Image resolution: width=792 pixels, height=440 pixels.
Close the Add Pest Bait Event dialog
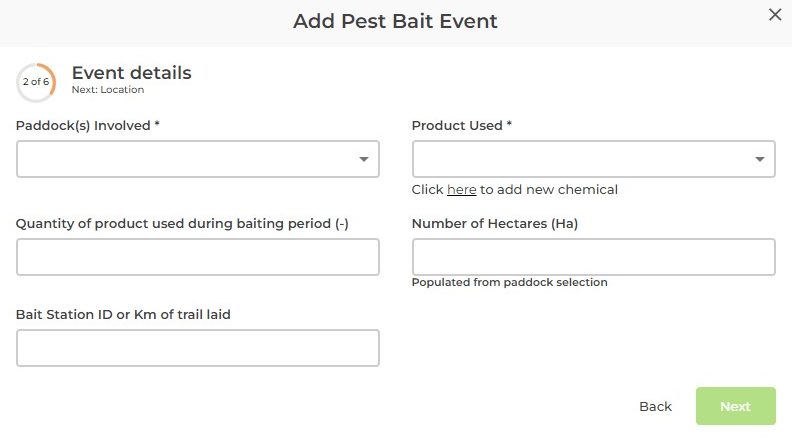click(774, 15)
